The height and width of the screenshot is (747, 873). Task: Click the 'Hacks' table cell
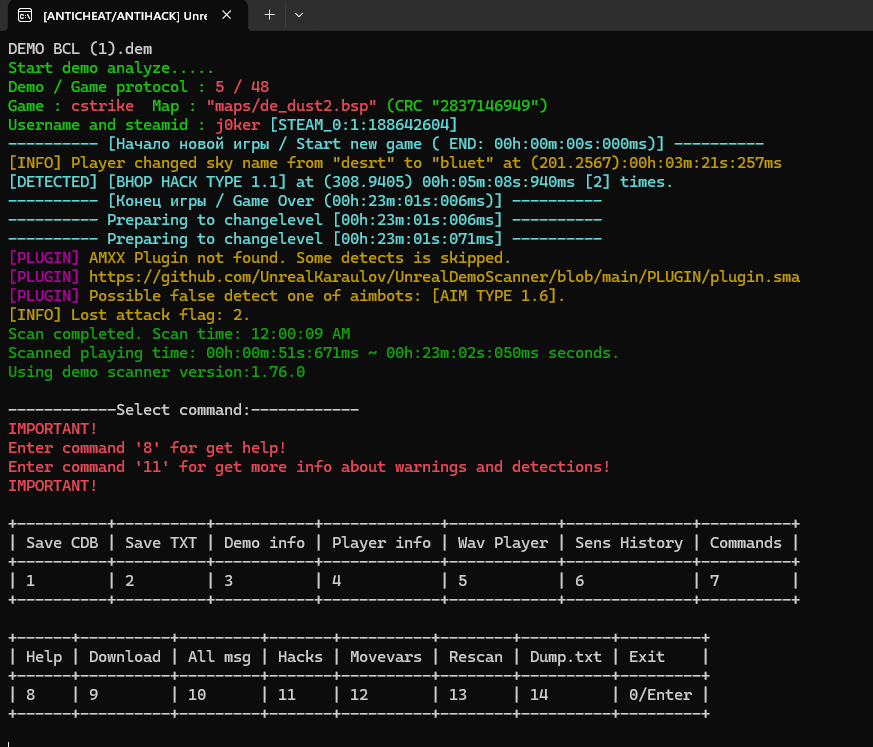tap(301, 657)
